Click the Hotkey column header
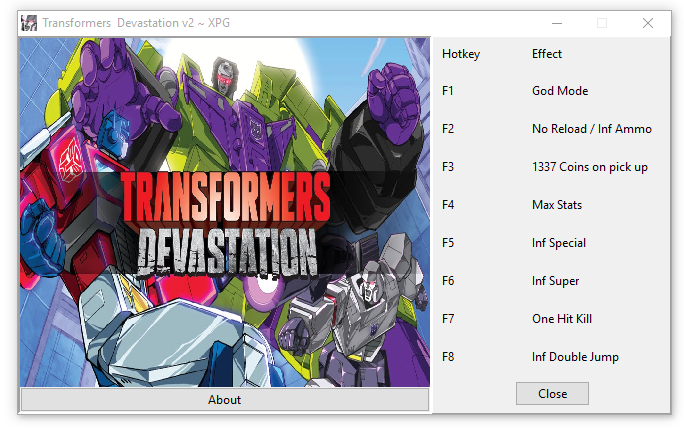 (460, 54)
